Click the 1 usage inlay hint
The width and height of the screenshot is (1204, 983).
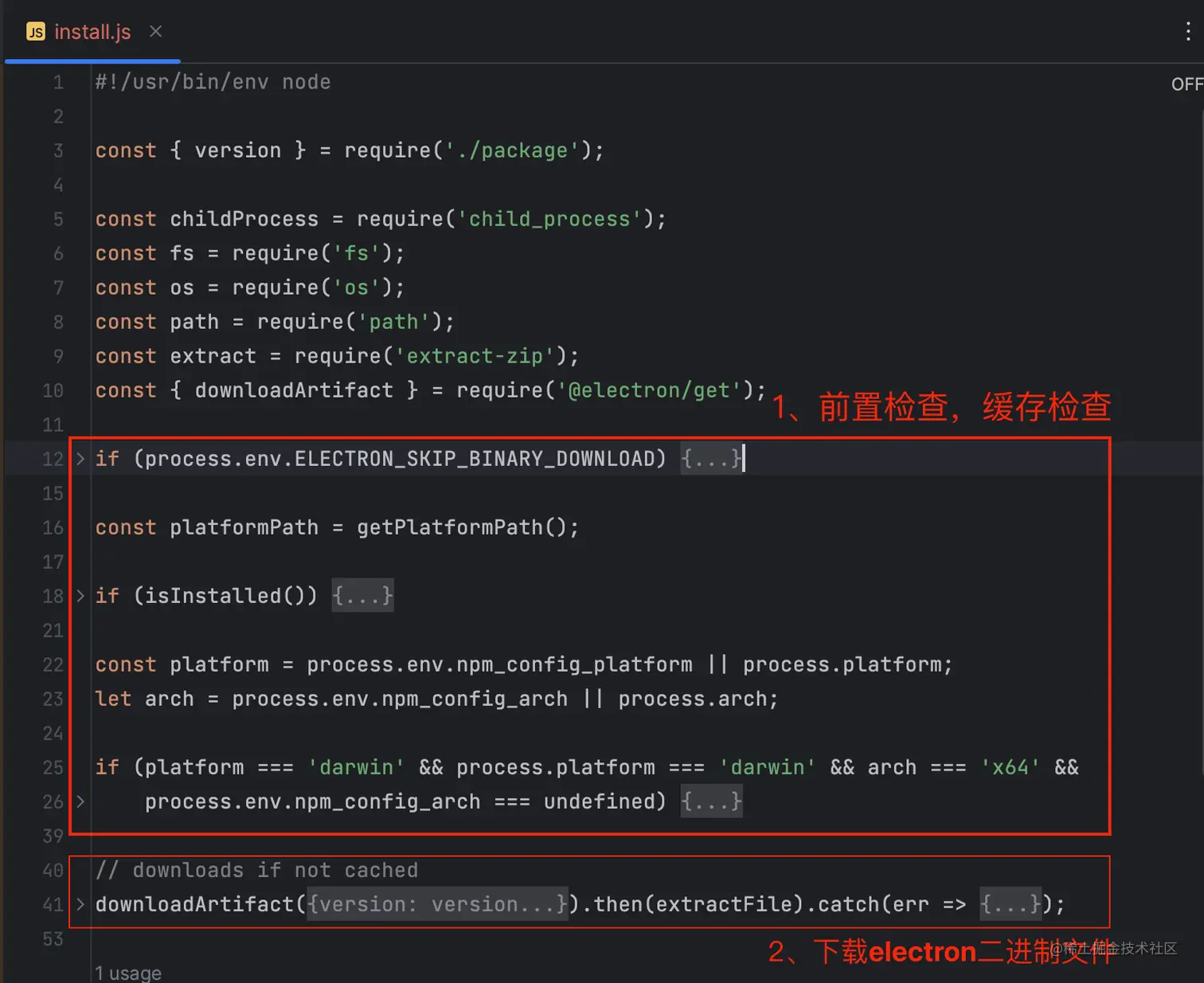click(x=128, y=973)
